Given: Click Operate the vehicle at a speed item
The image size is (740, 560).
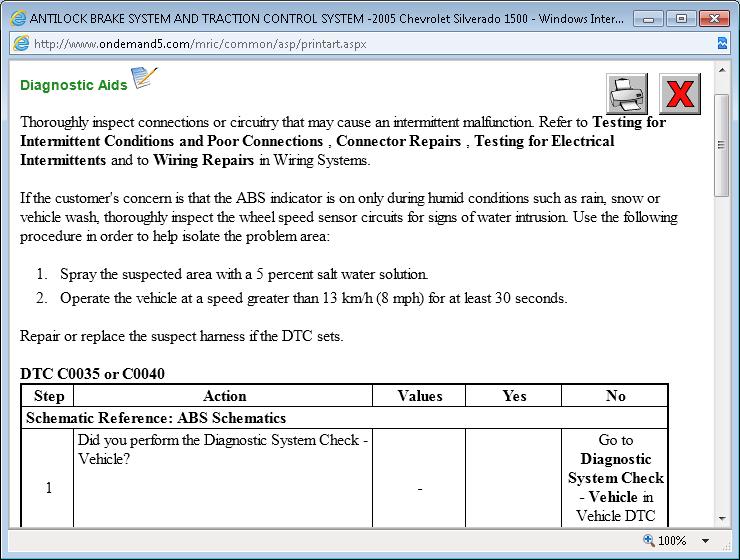Looking at the screenshot, I should coord(313,298).
